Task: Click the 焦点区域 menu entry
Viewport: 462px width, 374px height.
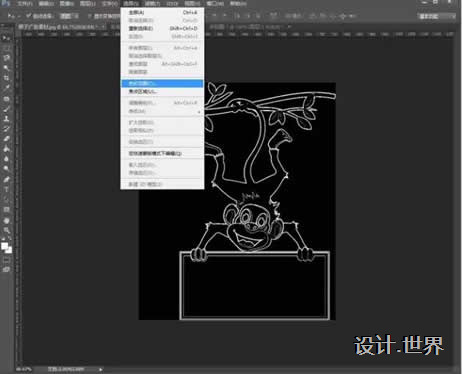Action: (162, 91)
